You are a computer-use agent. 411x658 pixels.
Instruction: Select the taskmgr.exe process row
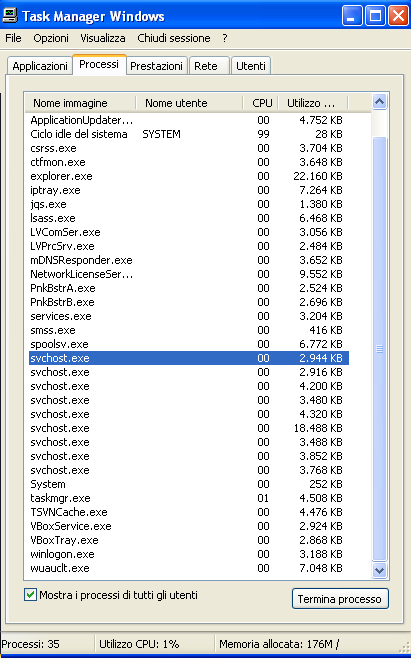(x=189, y=498)
